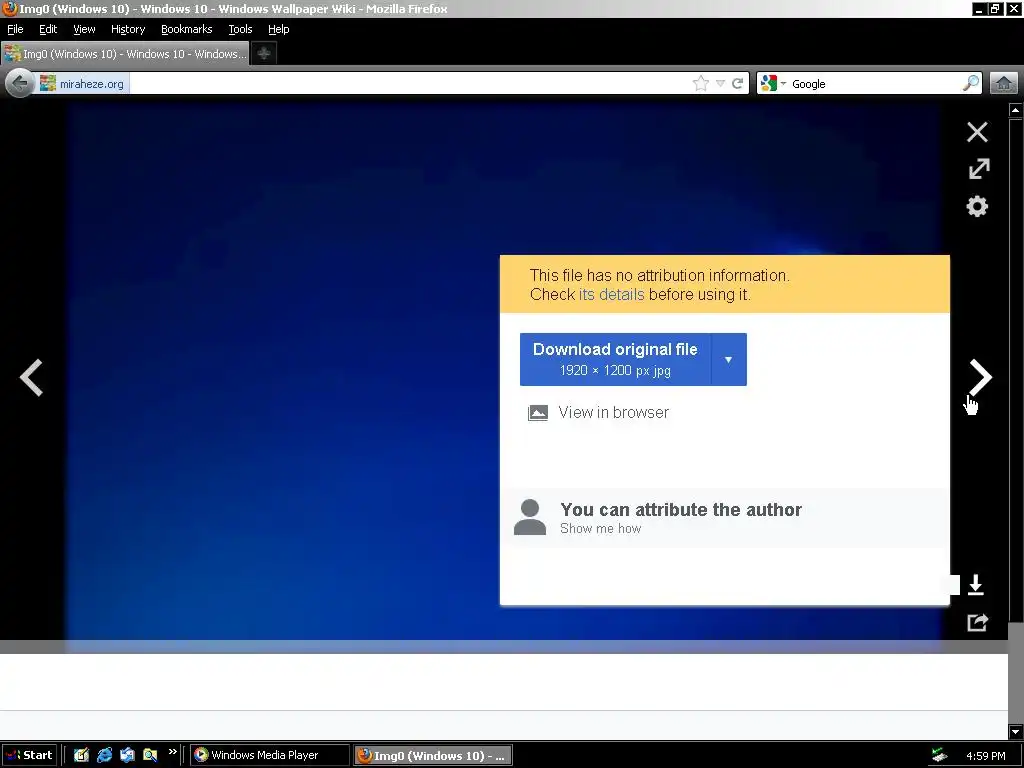Viewport: 1024px width, 768px height.
Task: Close the media viewer with the X icon
Action: (977, 132)
